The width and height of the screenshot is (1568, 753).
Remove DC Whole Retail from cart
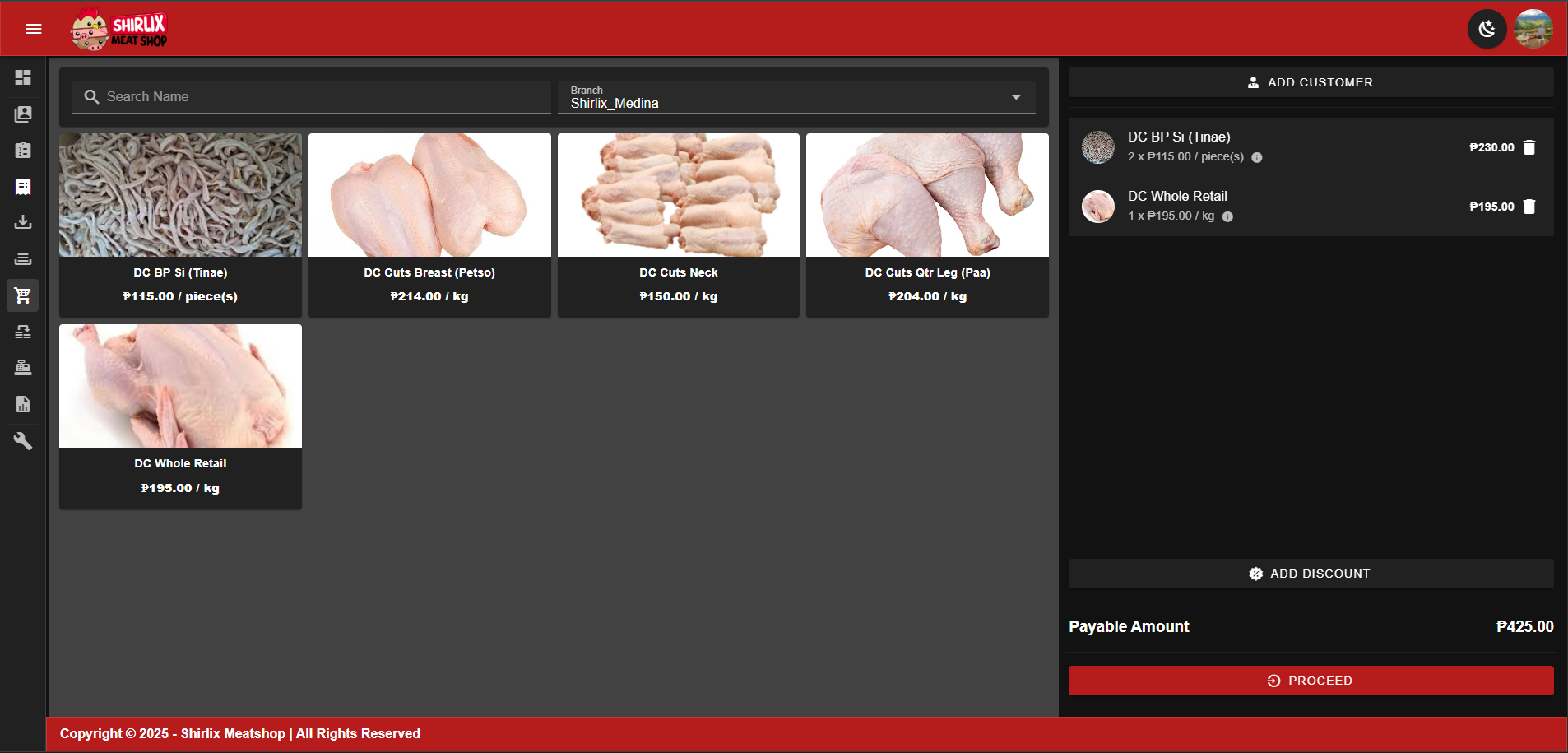coord(1529,207)
